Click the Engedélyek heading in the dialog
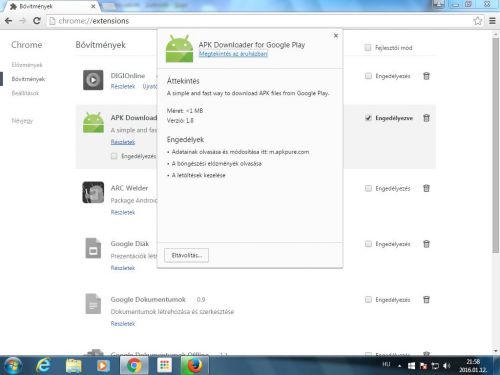Screen dimensions: 500x375 (185, 140)
